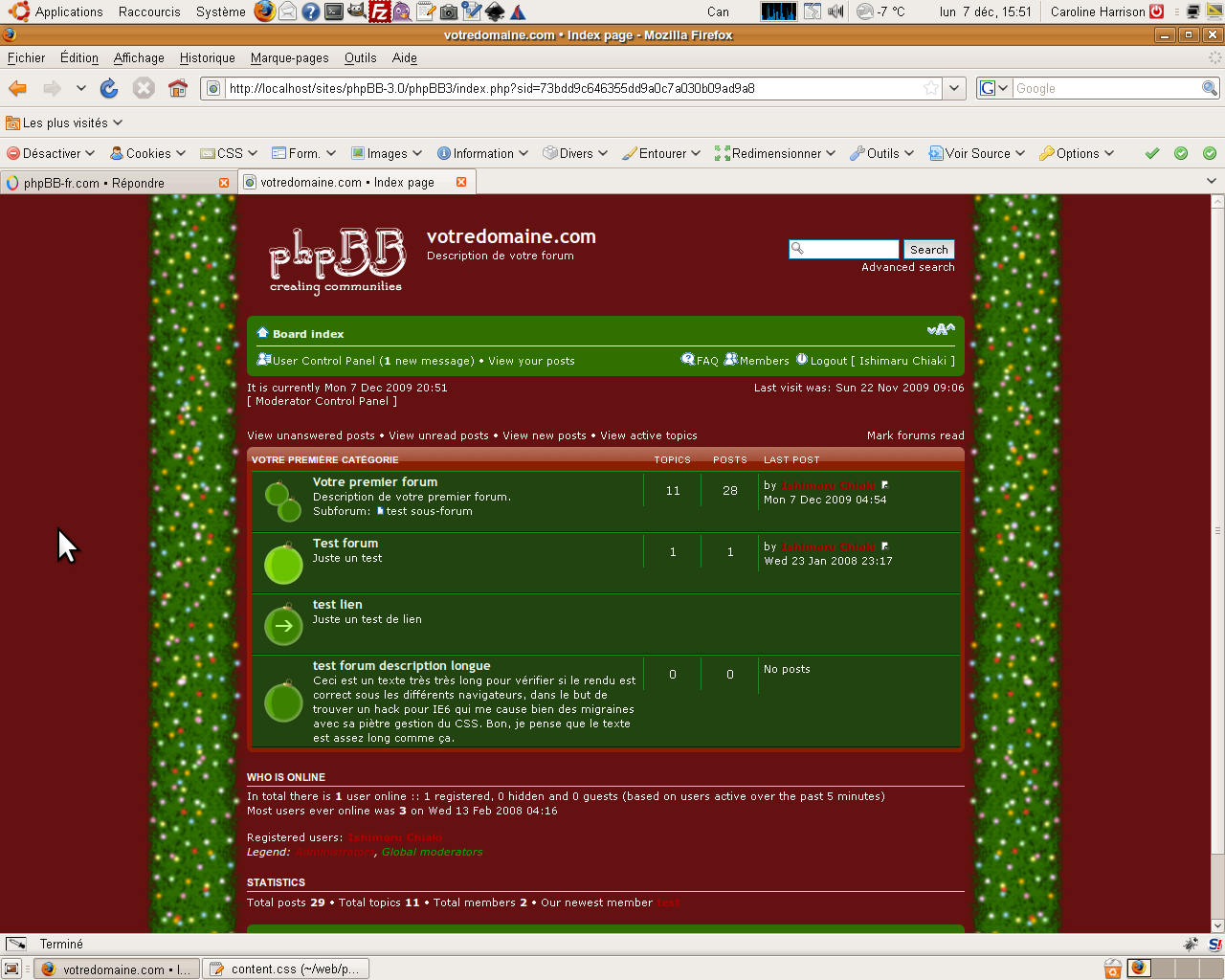Open the Members list link

pyautogui.click(x=765, y=361)
